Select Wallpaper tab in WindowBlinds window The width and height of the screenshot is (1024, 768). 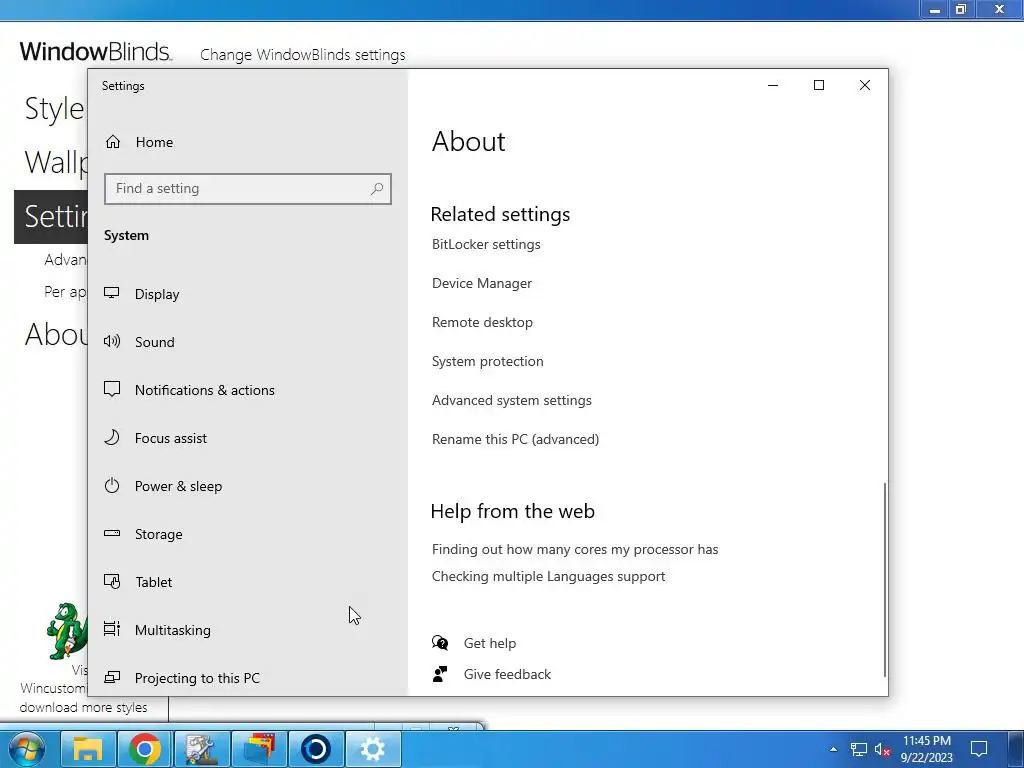click(56, 162)
